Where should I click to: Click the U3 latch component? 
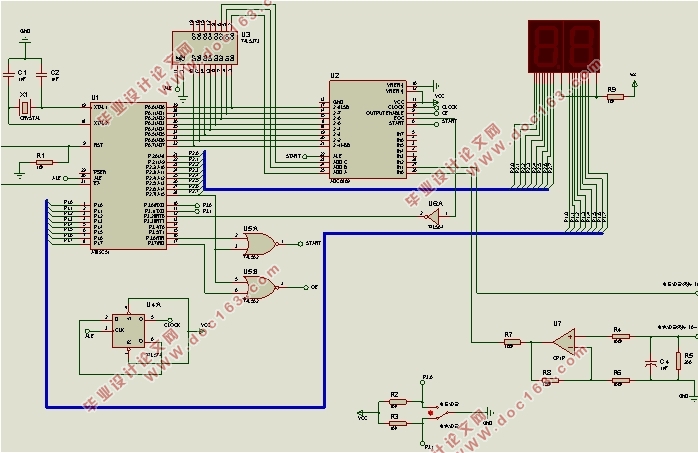pyautogui.click(x=205, y=48)
